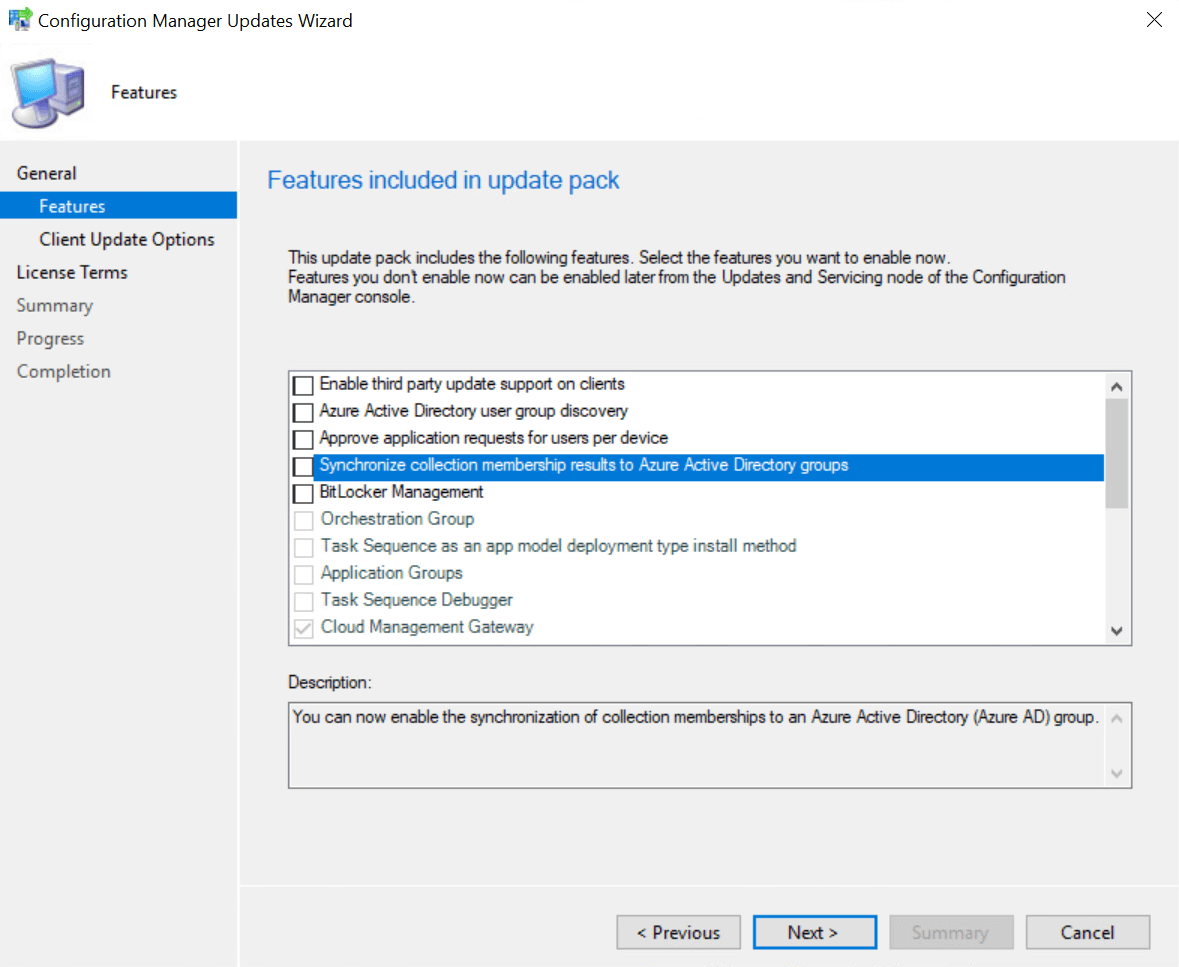Close the Configuration Manager Updates Wizard
The height and width of the screenshot is (967, 1179).
click(1154, 20)
